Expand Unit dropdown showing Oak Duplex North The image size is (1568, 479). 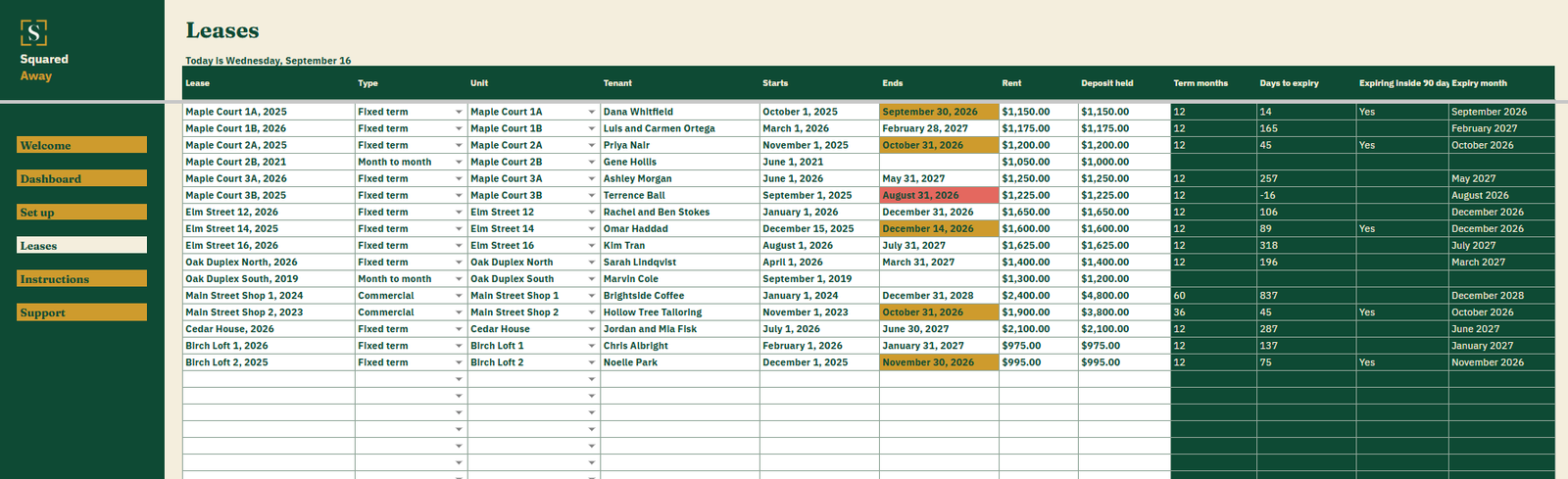point(592,263)
